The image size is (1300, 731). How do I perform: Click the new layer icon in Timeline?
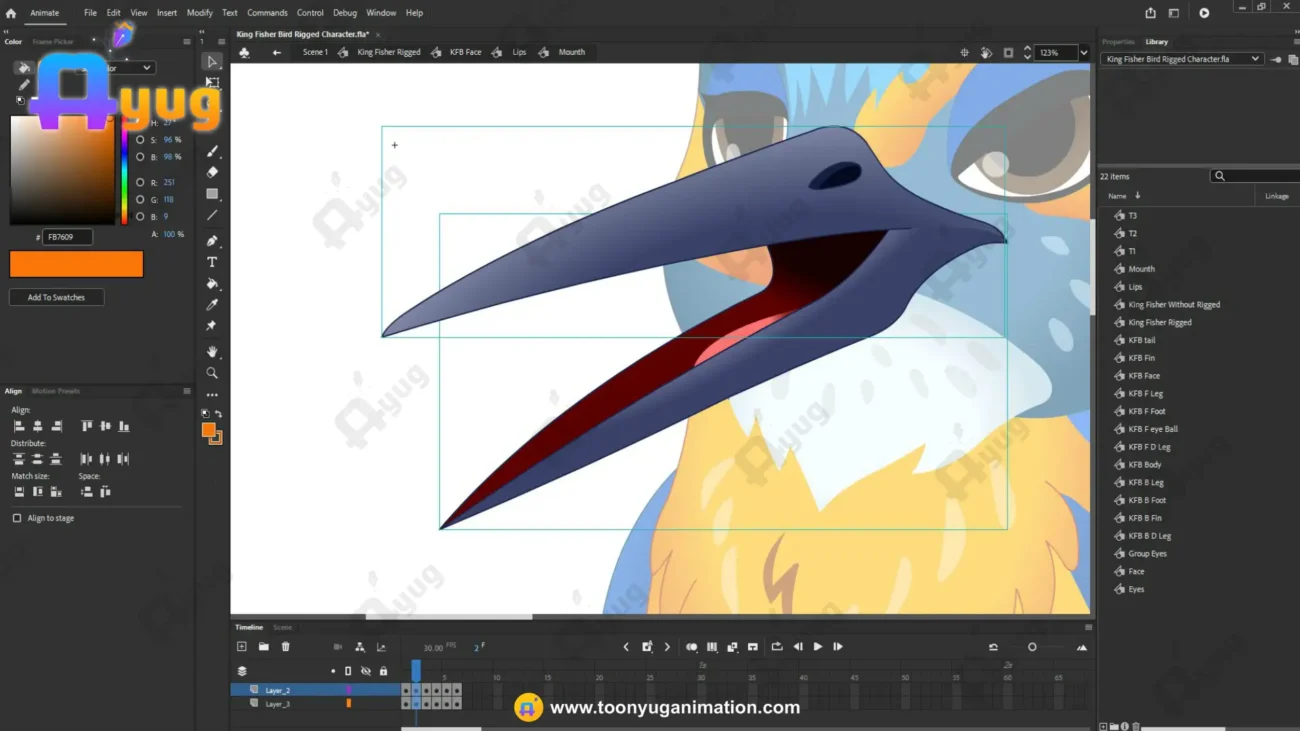tap(242, 647)
